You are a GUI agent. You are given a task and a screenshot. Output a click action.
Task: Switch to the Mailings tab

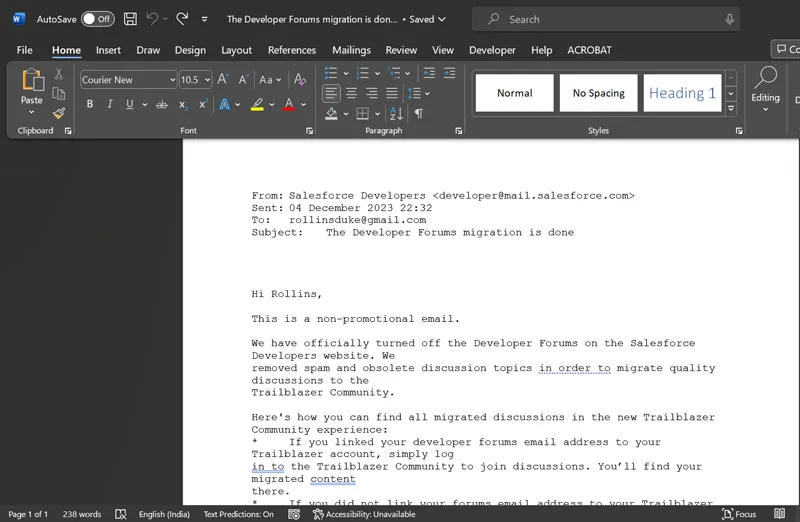click(351, 50)
